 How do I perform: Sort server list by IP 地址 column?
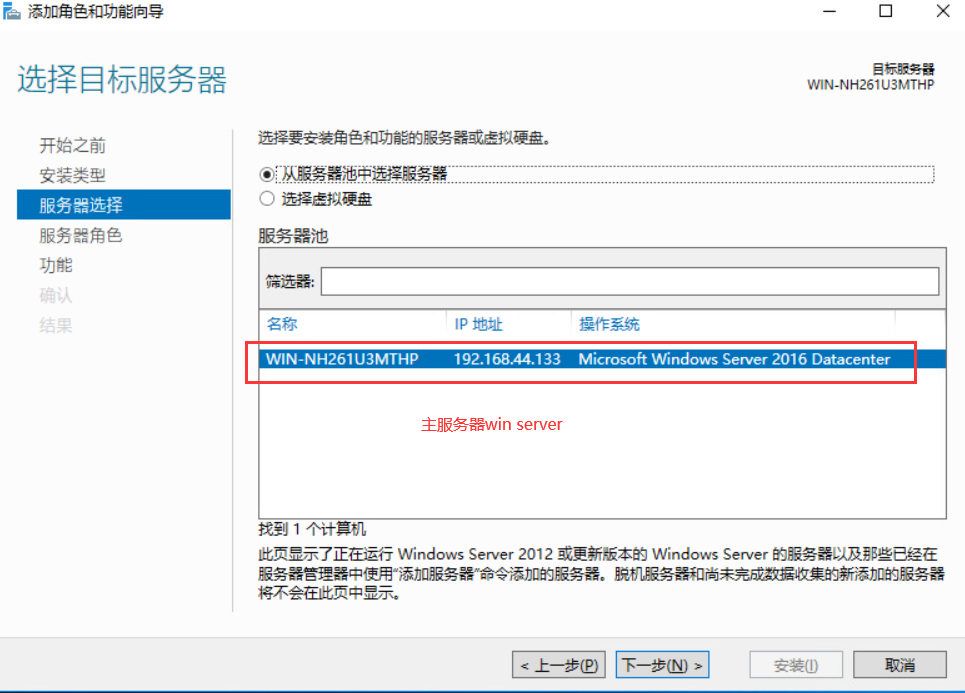[x=478, y=324]
